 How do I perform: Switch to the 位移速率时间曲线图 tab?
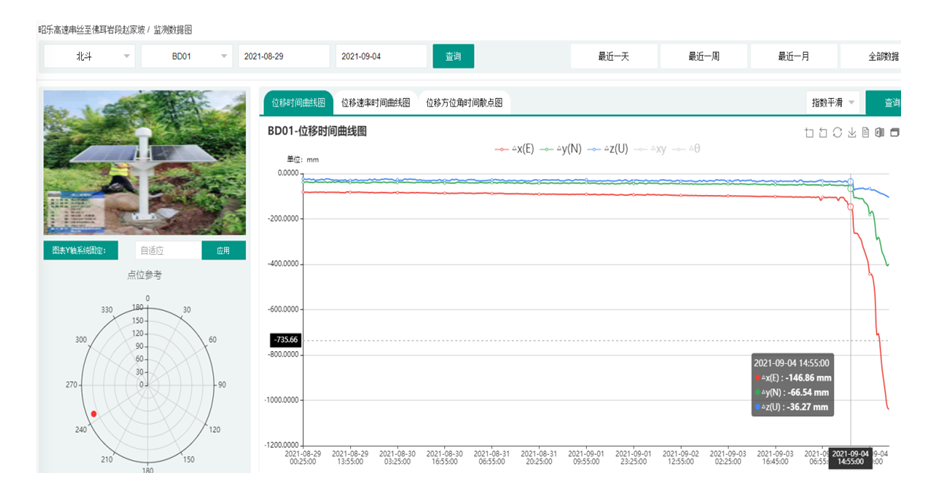pos(375,102)
